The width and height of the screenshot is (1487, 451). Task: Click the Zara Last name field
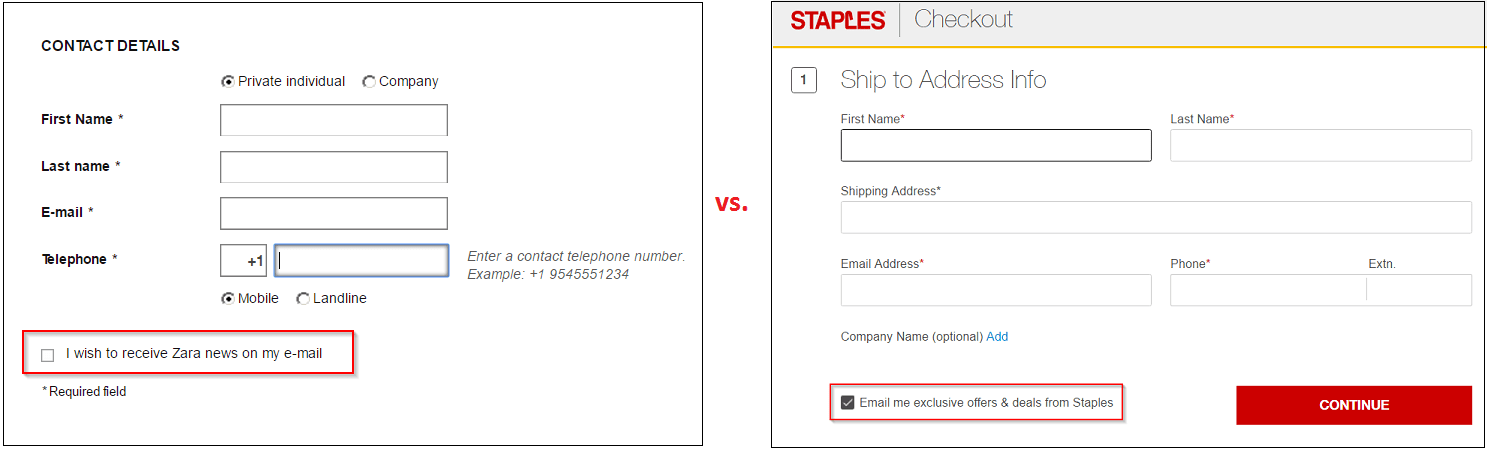pos(334,167)
